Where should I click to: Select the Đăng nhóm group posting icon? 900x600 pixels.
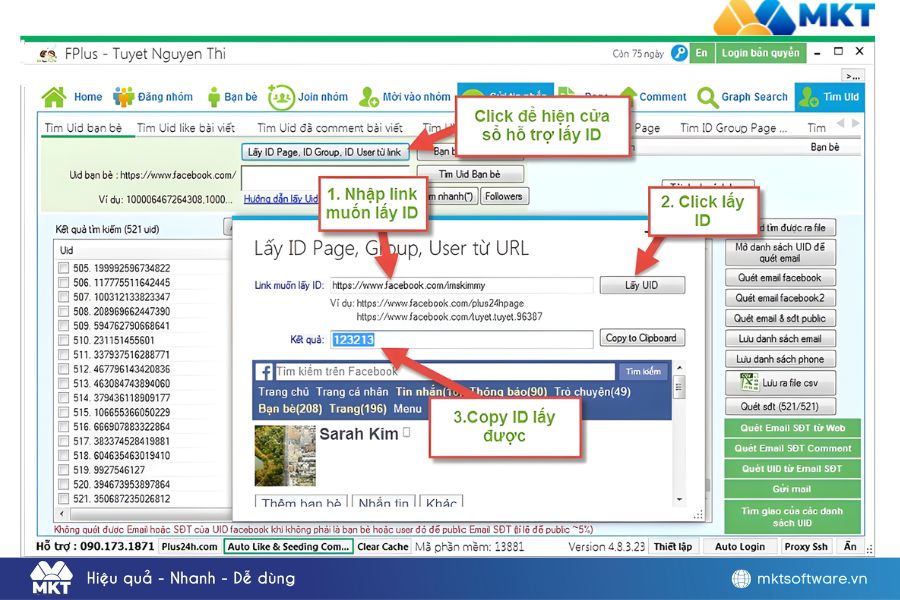124,97
